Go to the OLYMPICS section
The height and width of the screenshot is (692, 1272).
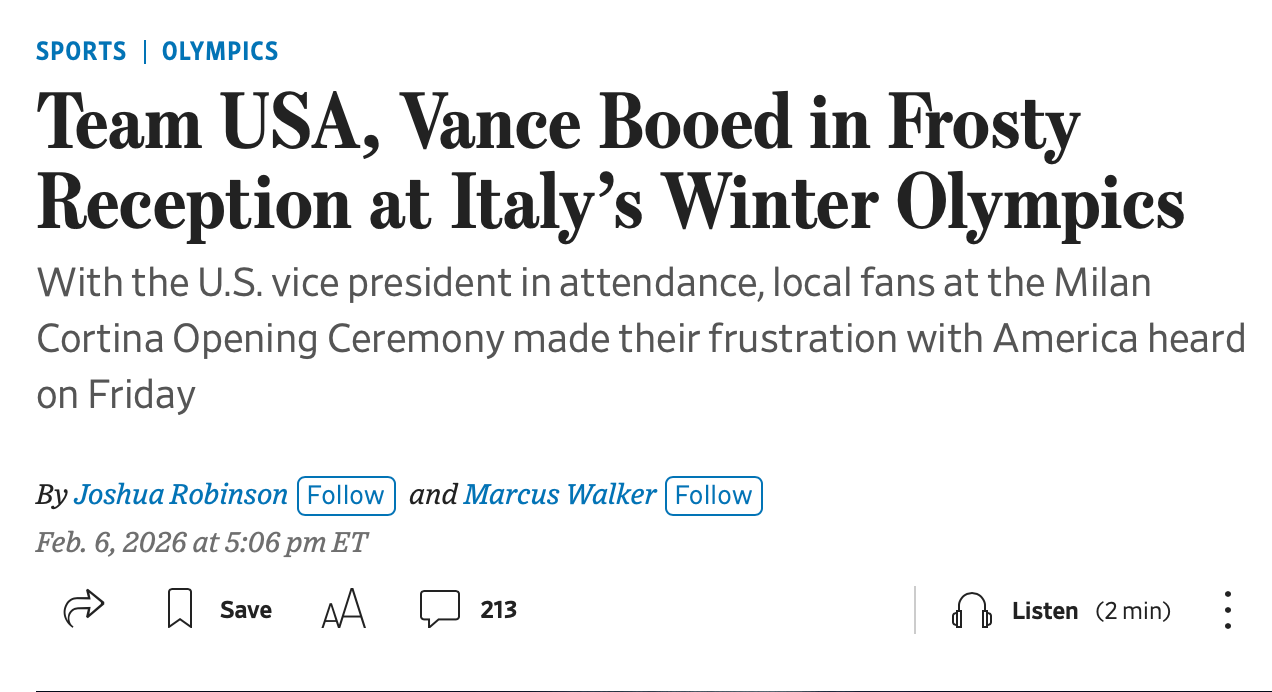220,51
